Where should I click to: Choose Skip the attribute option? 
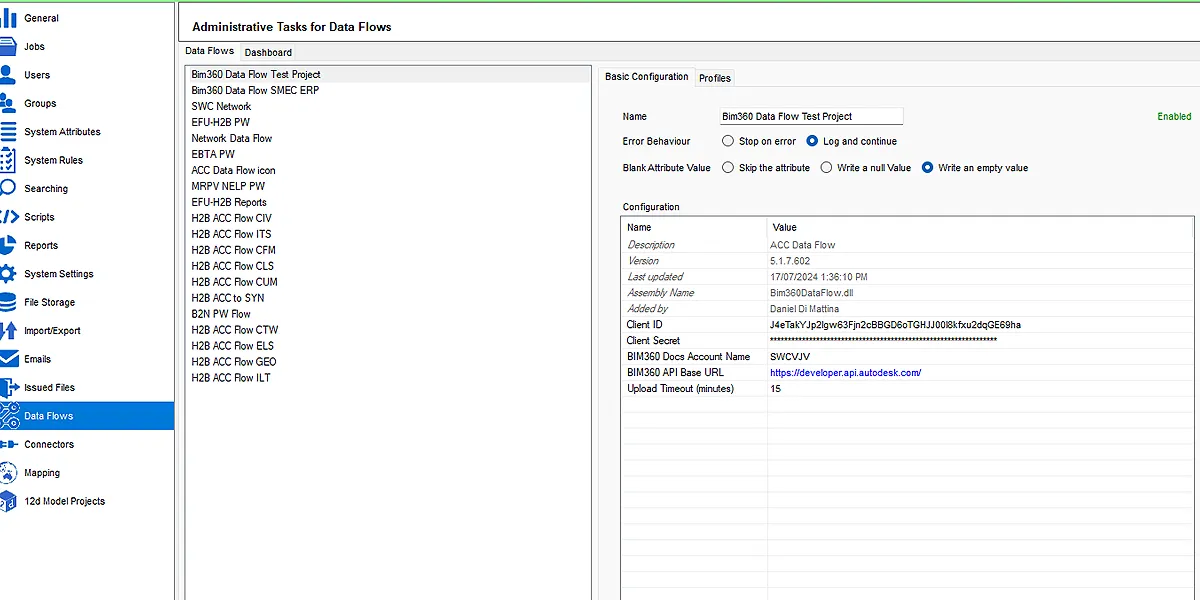pyautogui.click(x=728, y=168)
